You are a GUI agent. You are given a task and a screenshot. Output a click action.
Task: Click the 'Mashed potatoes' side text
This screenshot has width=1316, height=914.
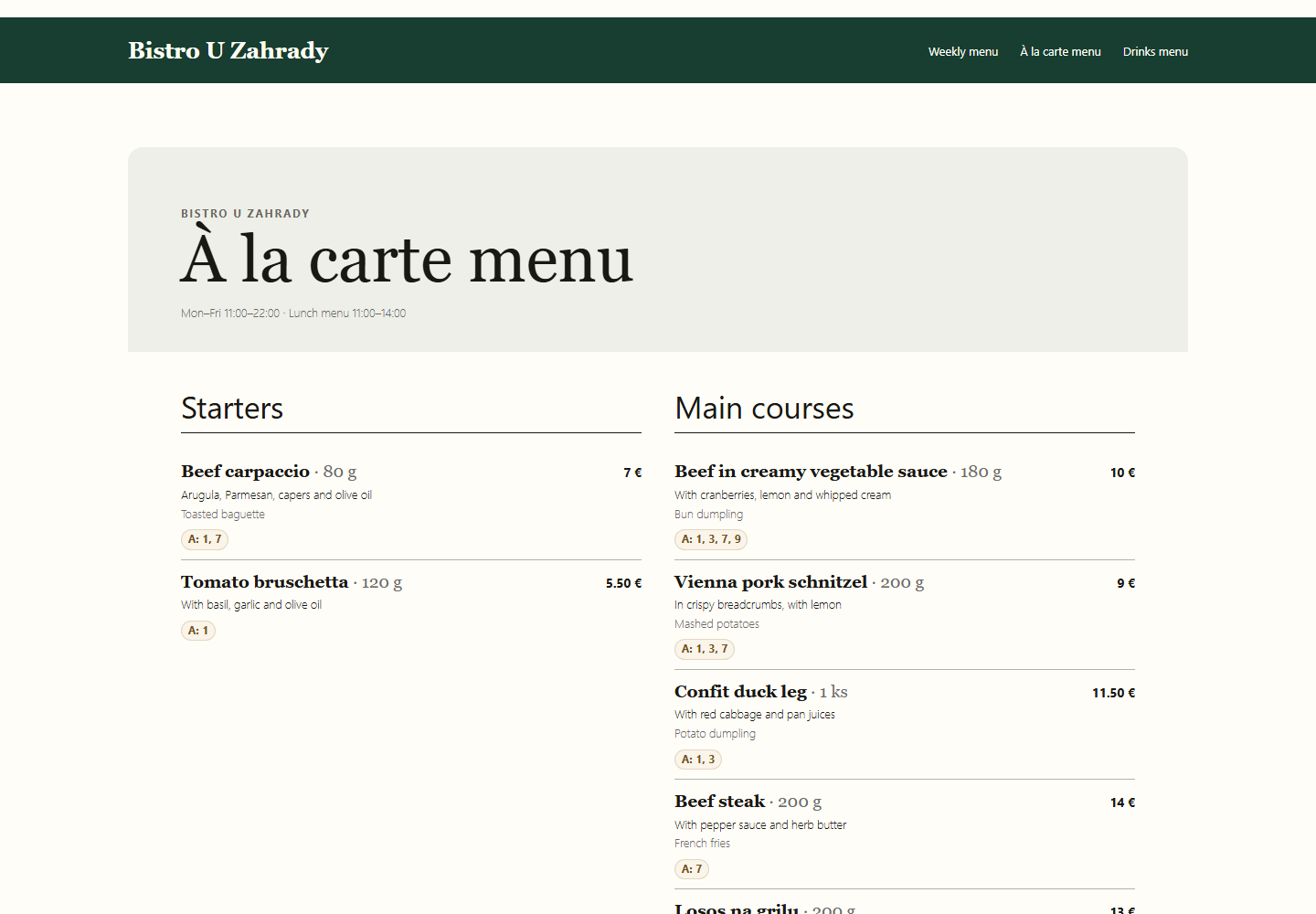point(716,623)
